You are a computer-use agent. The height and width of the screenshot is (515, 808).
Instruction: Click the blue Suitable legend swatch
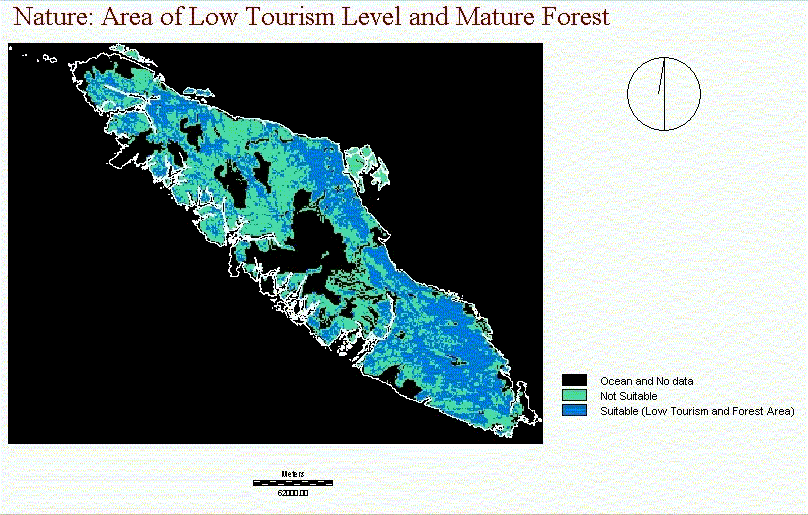tap(574, 410)
